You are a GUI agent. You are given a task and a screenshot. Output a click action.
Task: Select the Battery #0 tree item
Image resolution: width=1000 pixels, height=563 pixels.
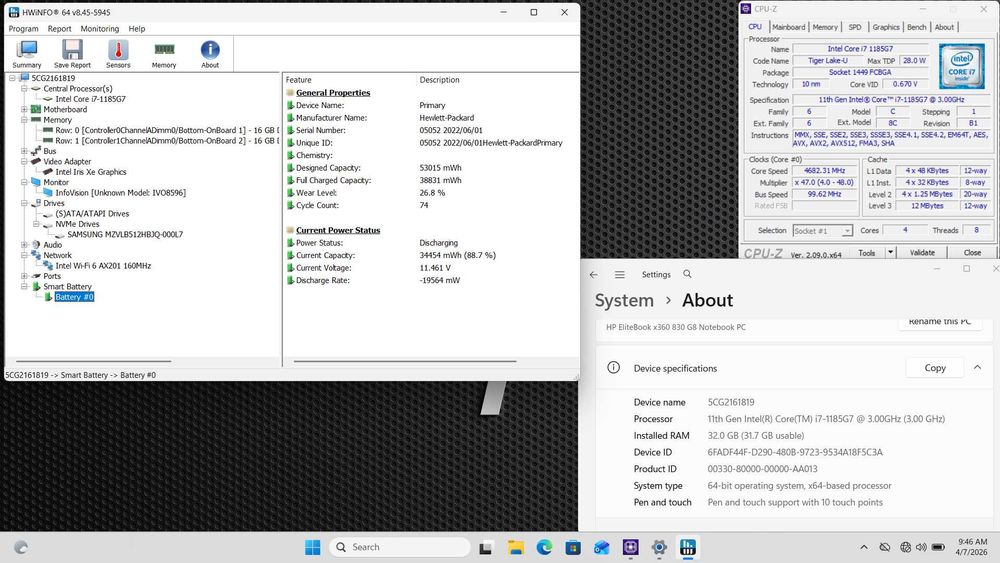coord(74,296)
